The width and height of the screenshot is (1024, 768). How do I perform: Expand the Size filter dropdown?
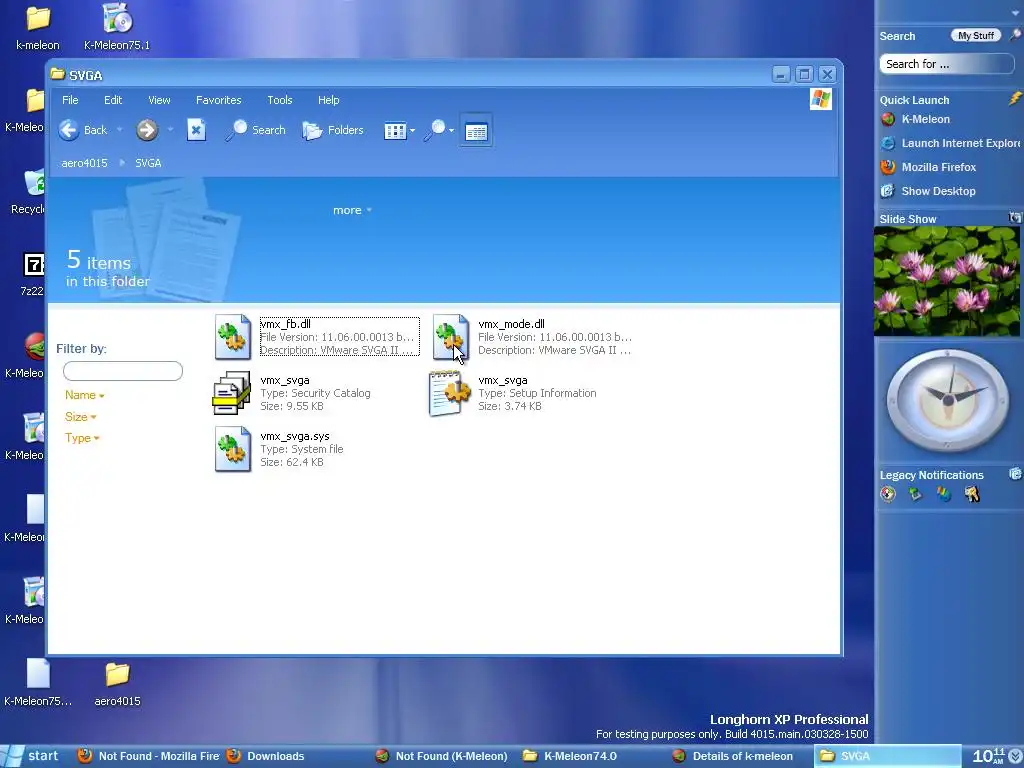[x=80, y=417]
